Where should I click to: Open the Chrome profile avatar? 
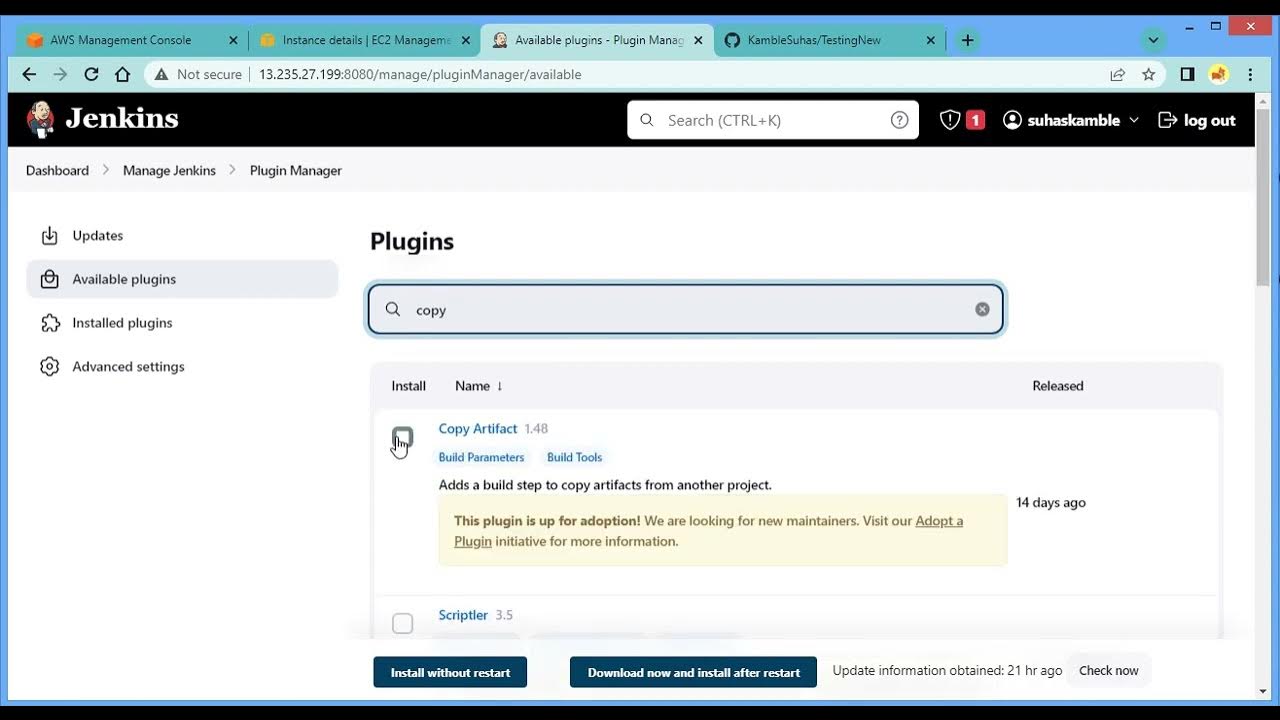coord(1218,74)
